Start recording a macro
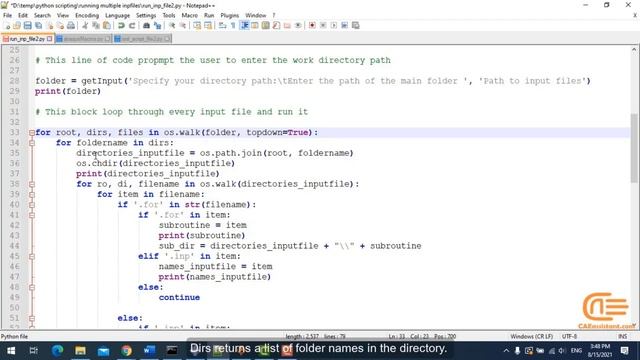Screen dimensions: 640x360 312,25
